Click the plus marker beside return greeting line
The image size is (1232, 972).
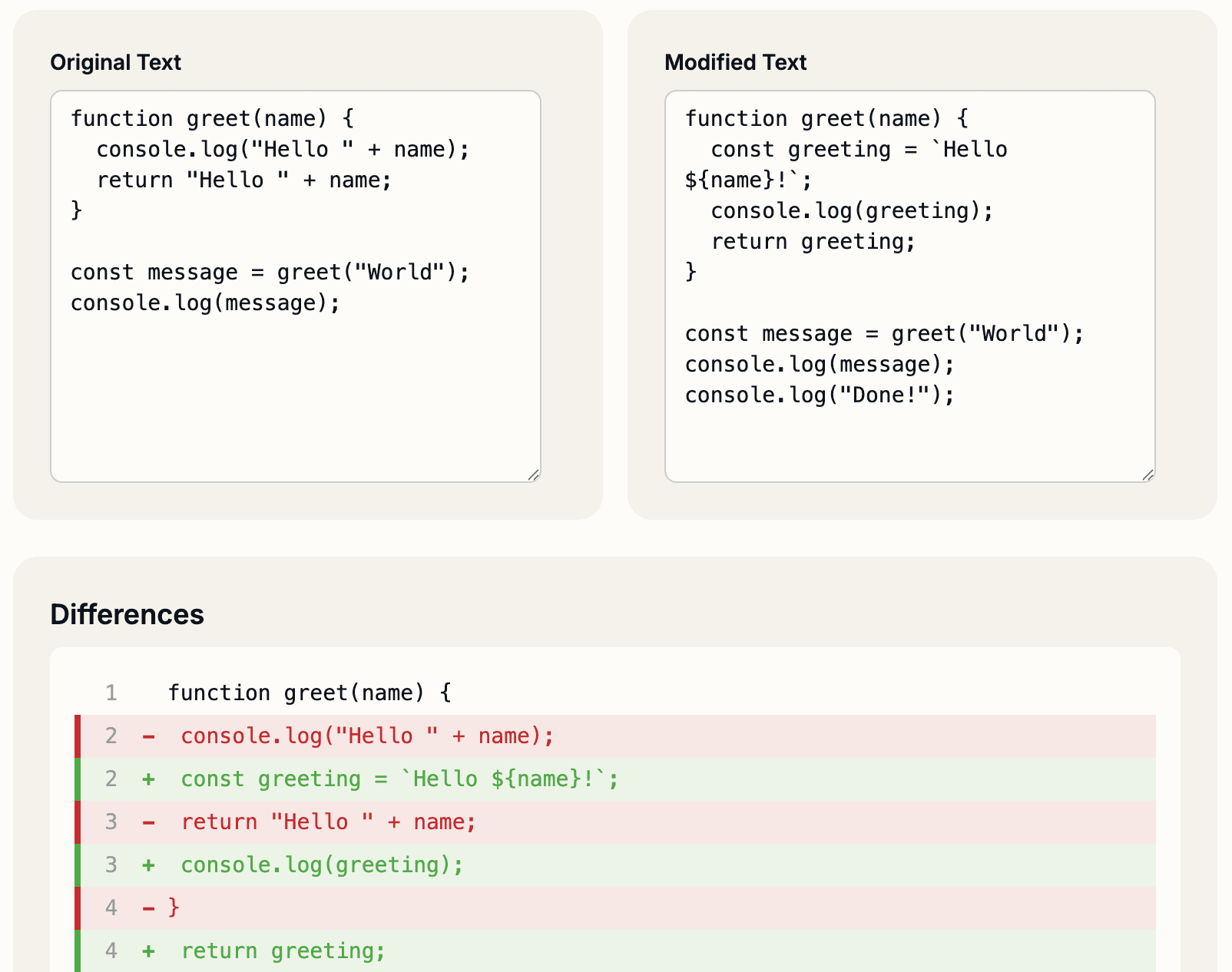(148, 951)
